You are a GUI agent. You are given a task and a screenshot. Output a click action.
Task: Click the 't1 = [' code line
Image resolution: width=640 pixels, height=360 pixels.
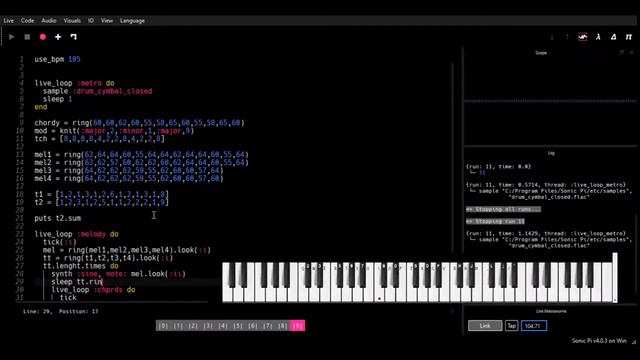[x=101, y=195]
